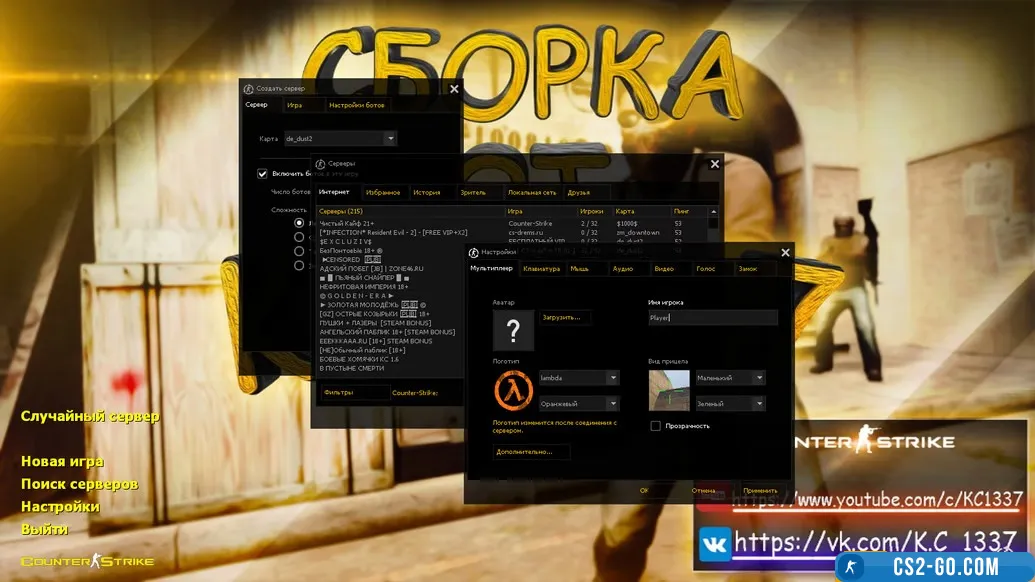Image resolution: width=1035 pixels, height=582 pixels.
Task: Click the orange lambda logo preview
Action: (513, 390)
